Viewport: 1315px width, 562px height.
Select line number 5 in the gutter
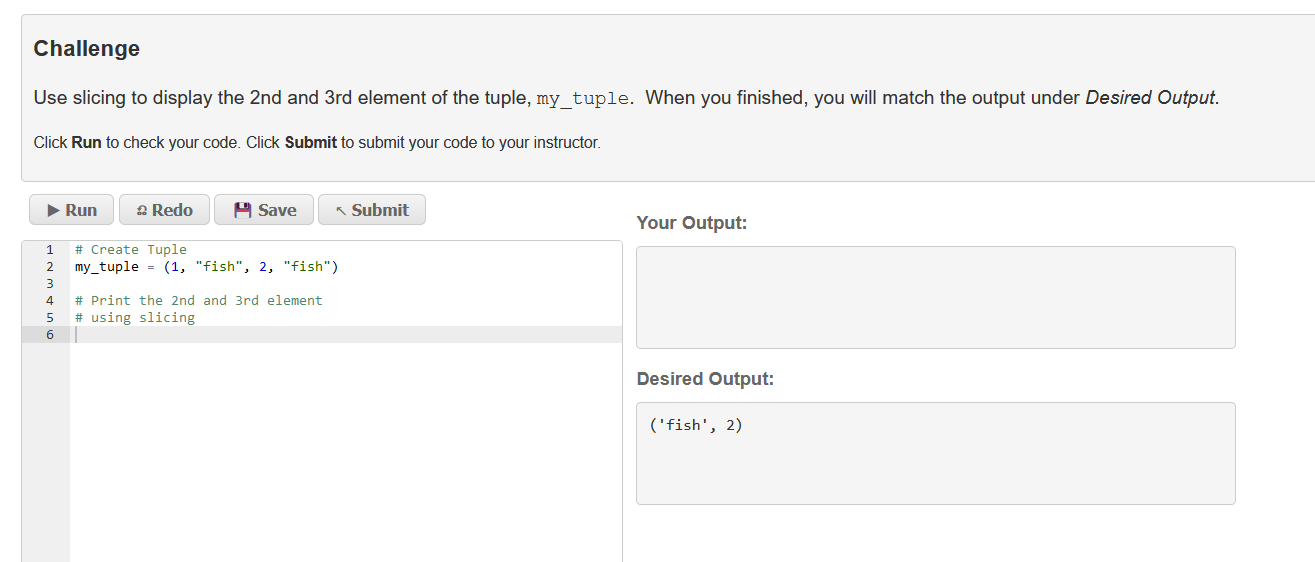(49, 318)
